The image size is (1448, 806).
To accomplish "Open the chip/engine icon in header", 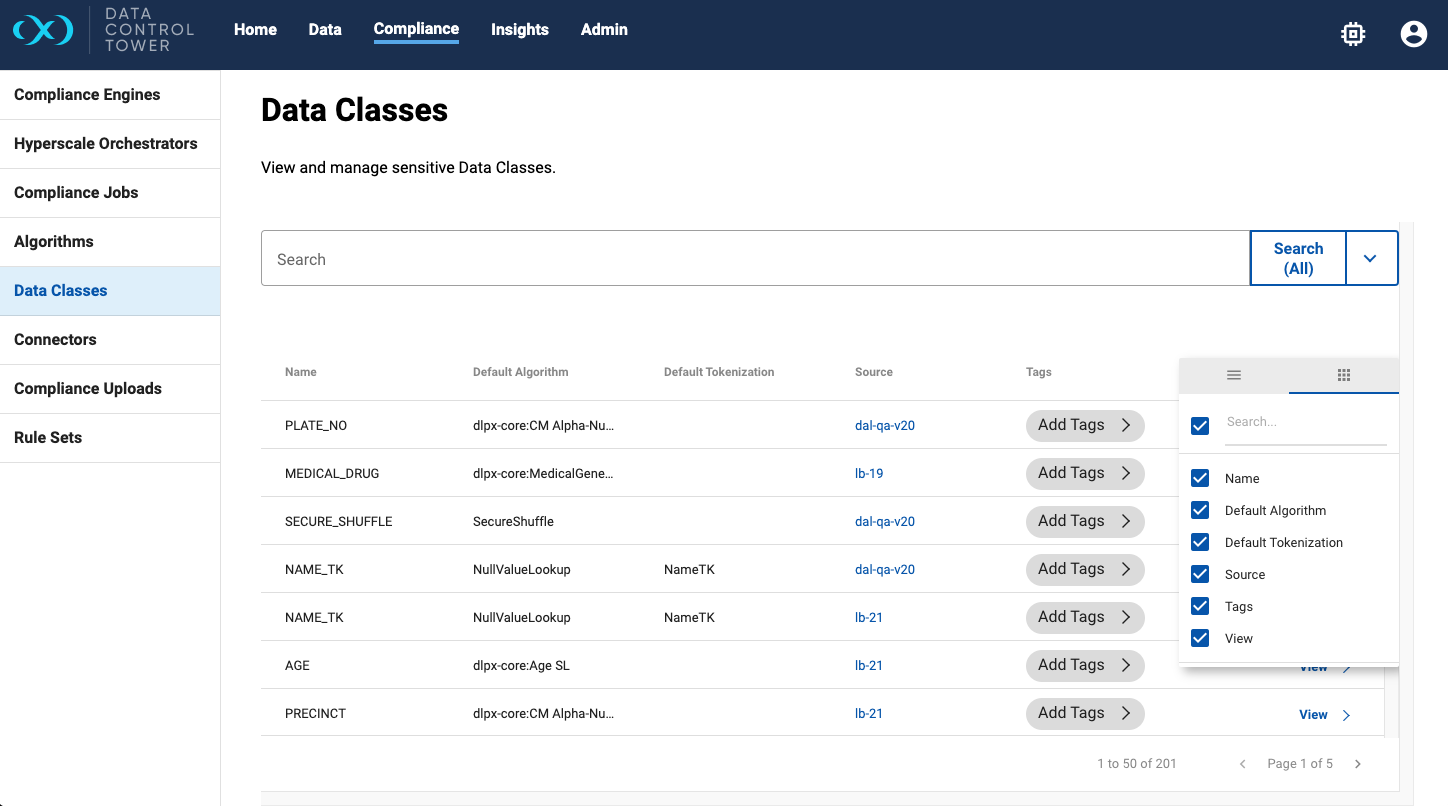I will 1353,34.
